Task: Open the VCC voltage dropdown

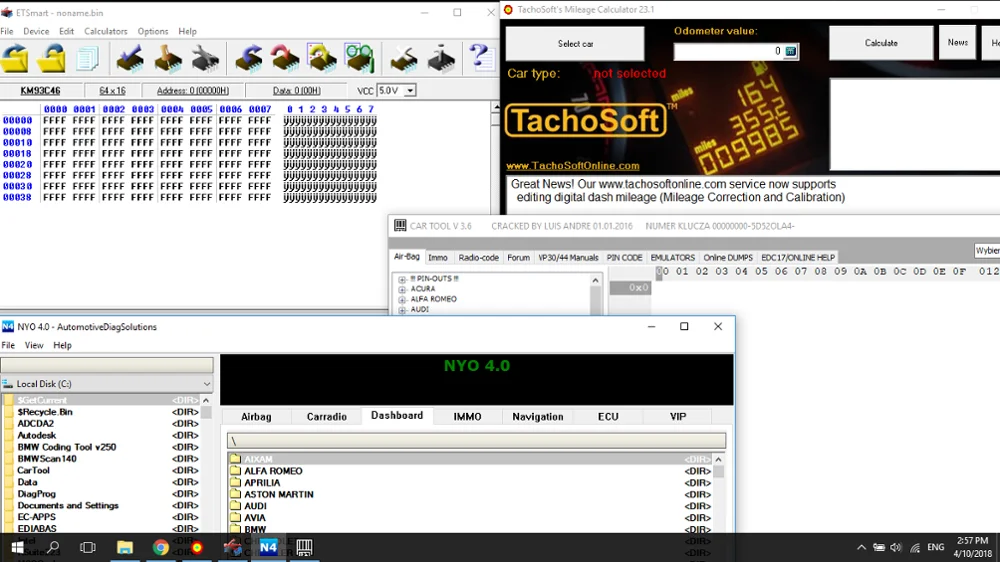Action: coord(410,91)
